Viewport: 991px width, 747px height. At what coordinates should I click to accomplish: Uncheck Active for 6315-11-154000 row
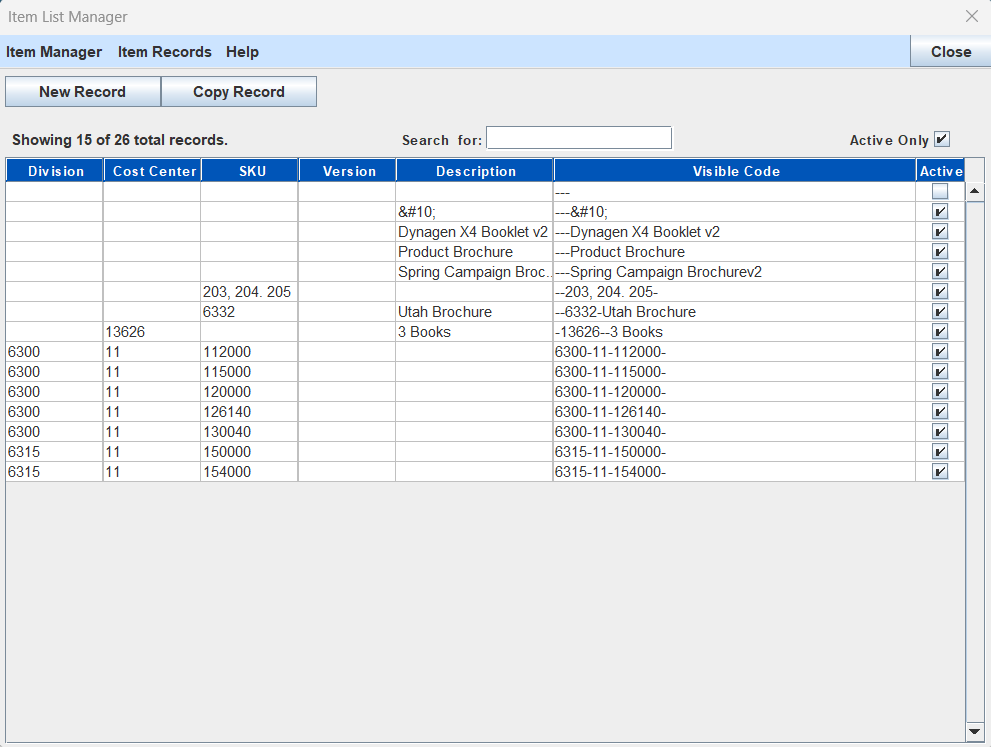(x=940, y=472)
